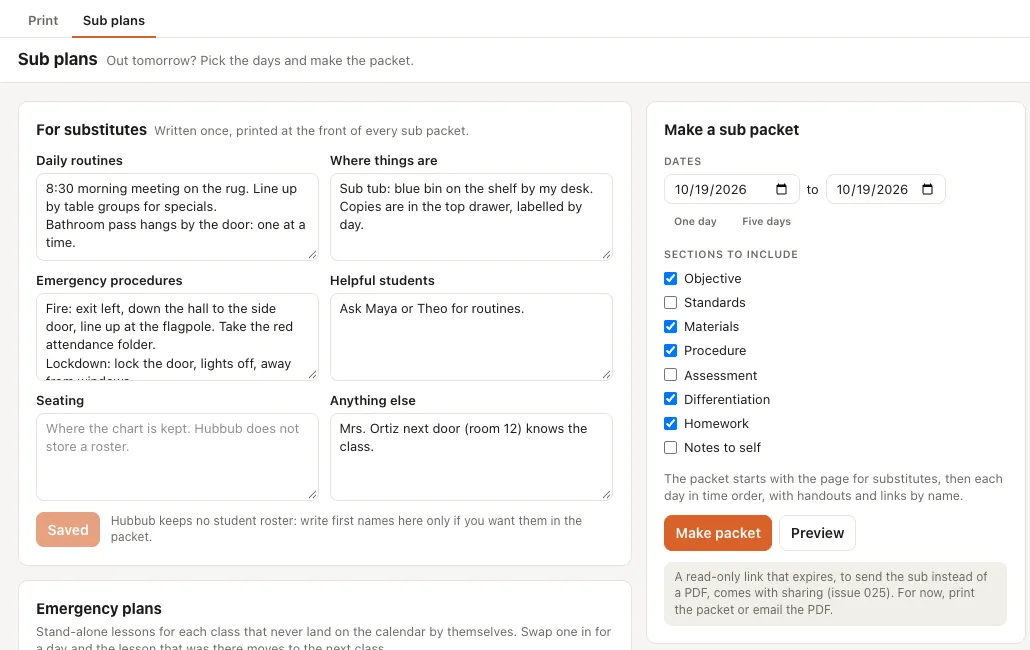This screenshot has width=1030, height=650.
Task: Open calendar picker on the end date
Action: point(927,189)
